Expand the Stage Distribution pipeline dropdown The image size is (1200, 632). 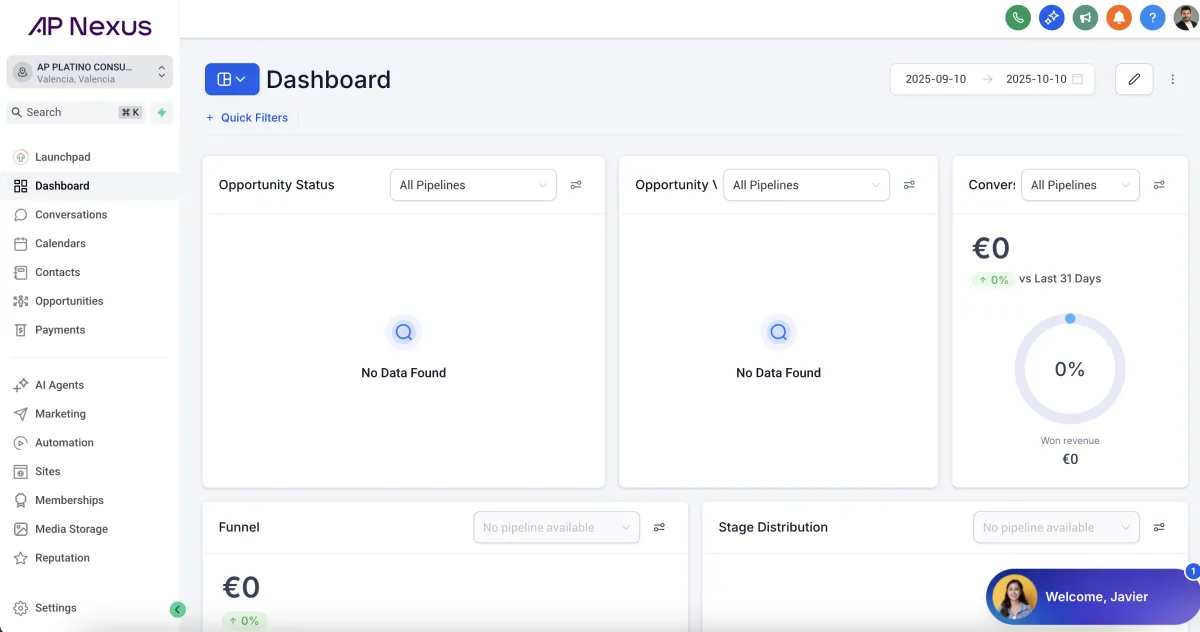pos(1056,527)
